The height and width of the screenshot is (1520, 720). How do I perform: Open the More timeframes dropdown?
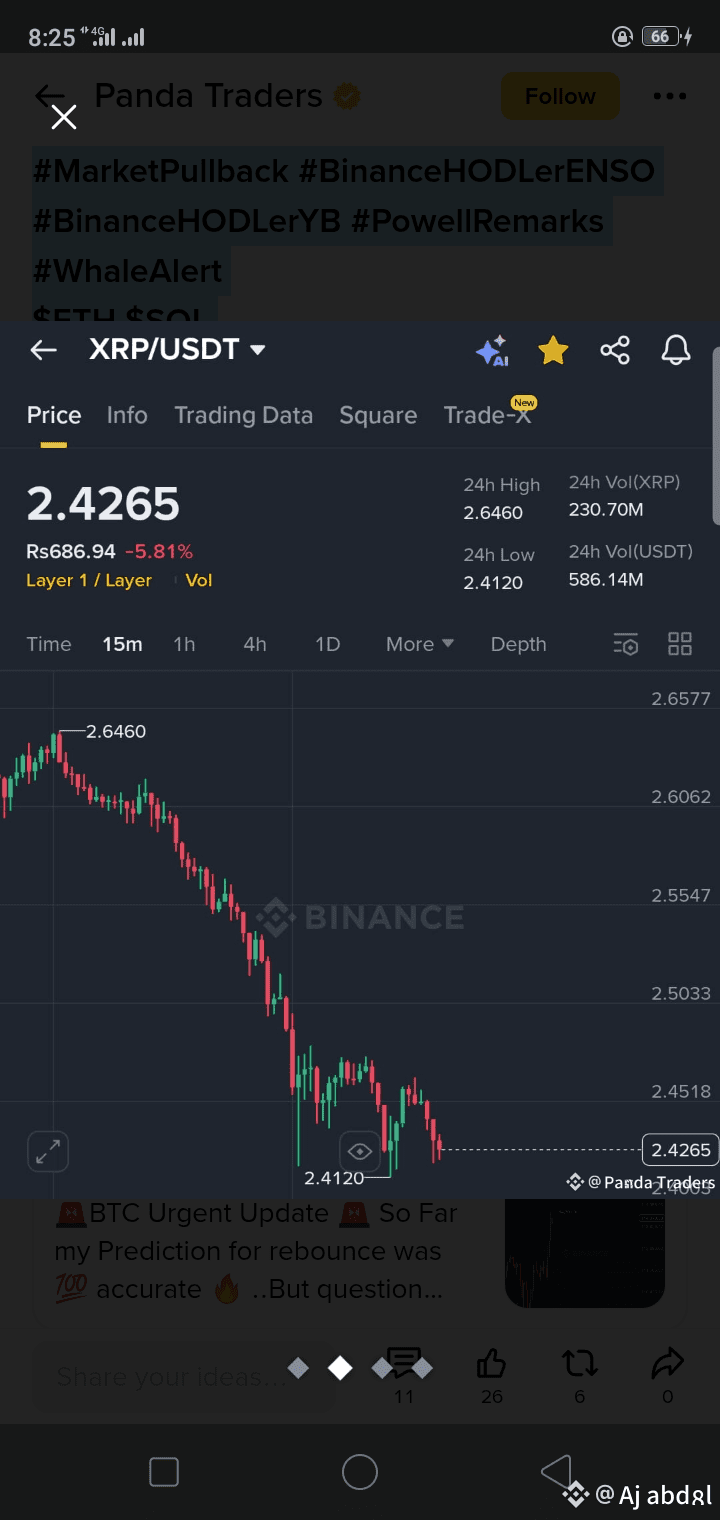pos(420,644)
